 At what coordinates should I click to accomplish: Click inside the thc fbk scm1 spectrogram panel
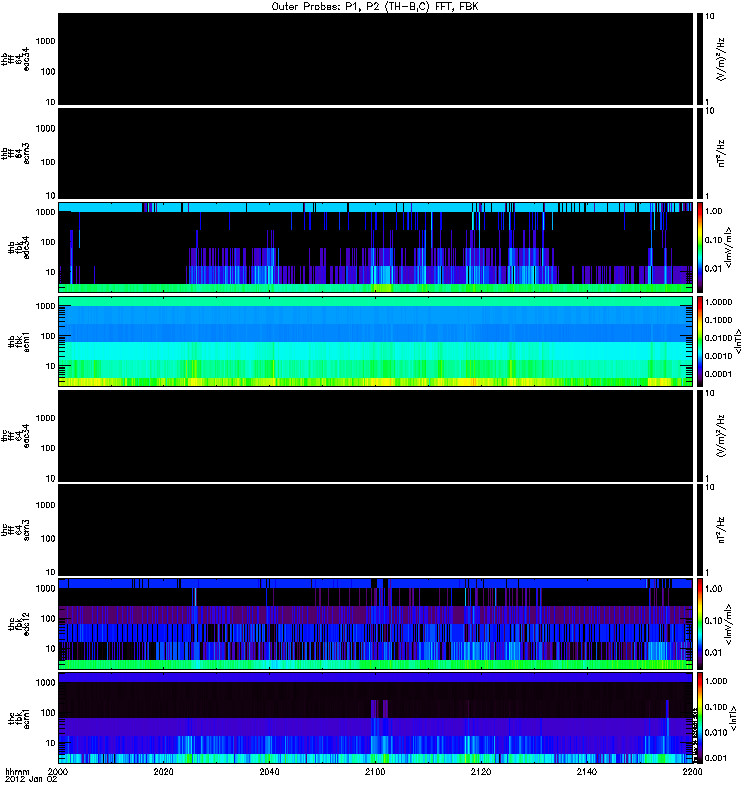(376, 718)
